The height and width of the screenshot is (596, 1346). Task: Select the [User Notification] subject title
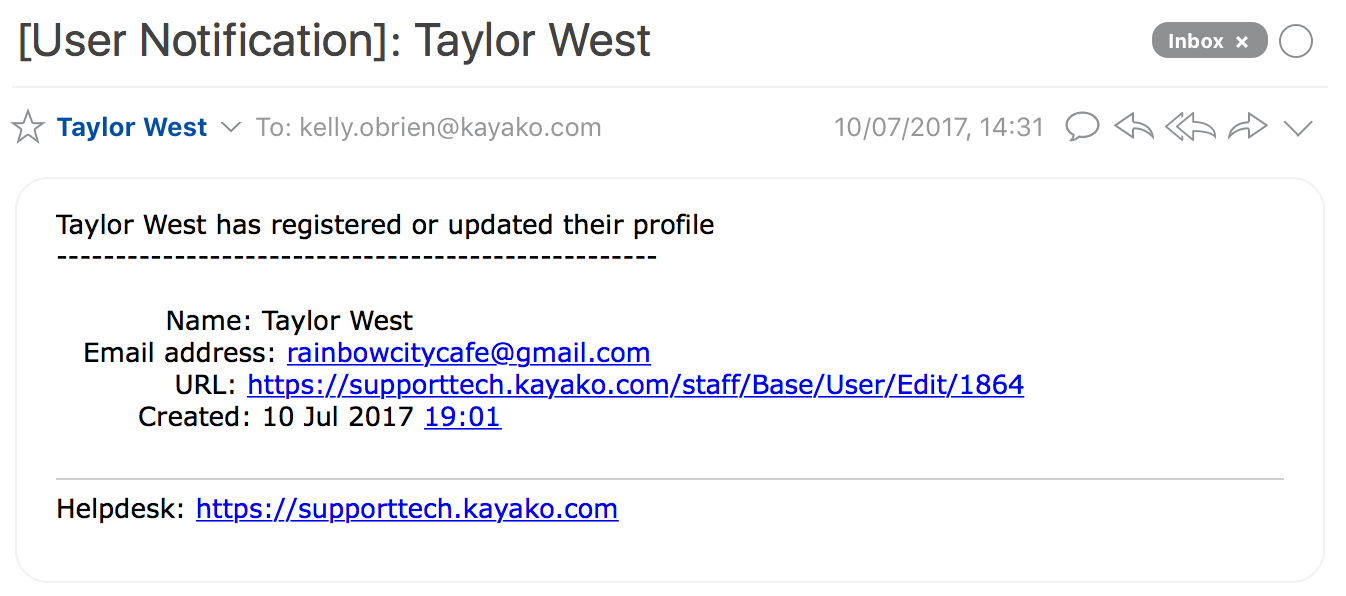click(x=334, y=41)
